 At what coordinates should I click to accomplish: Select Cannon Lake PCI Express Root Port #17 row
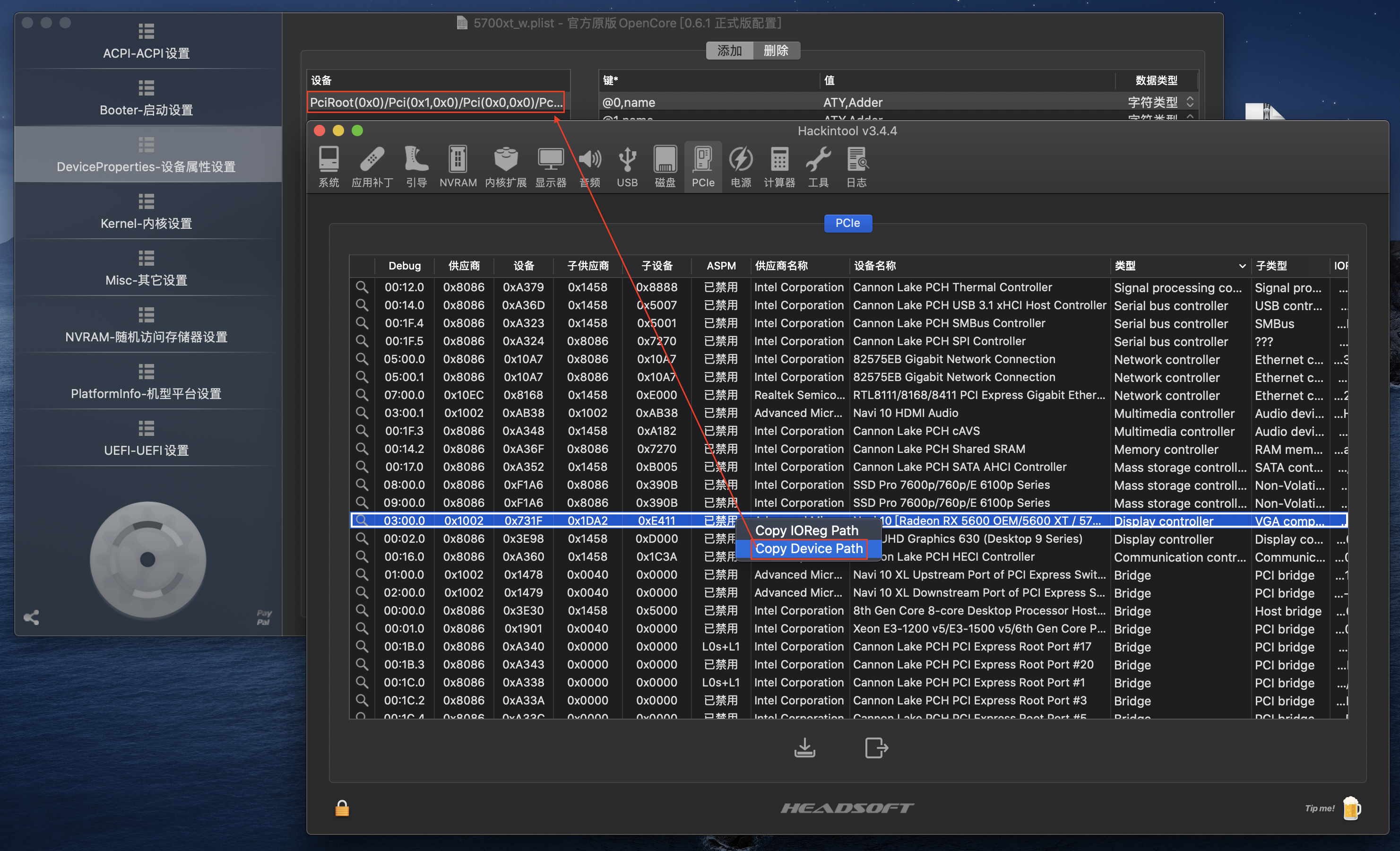(x=849, y=646)
